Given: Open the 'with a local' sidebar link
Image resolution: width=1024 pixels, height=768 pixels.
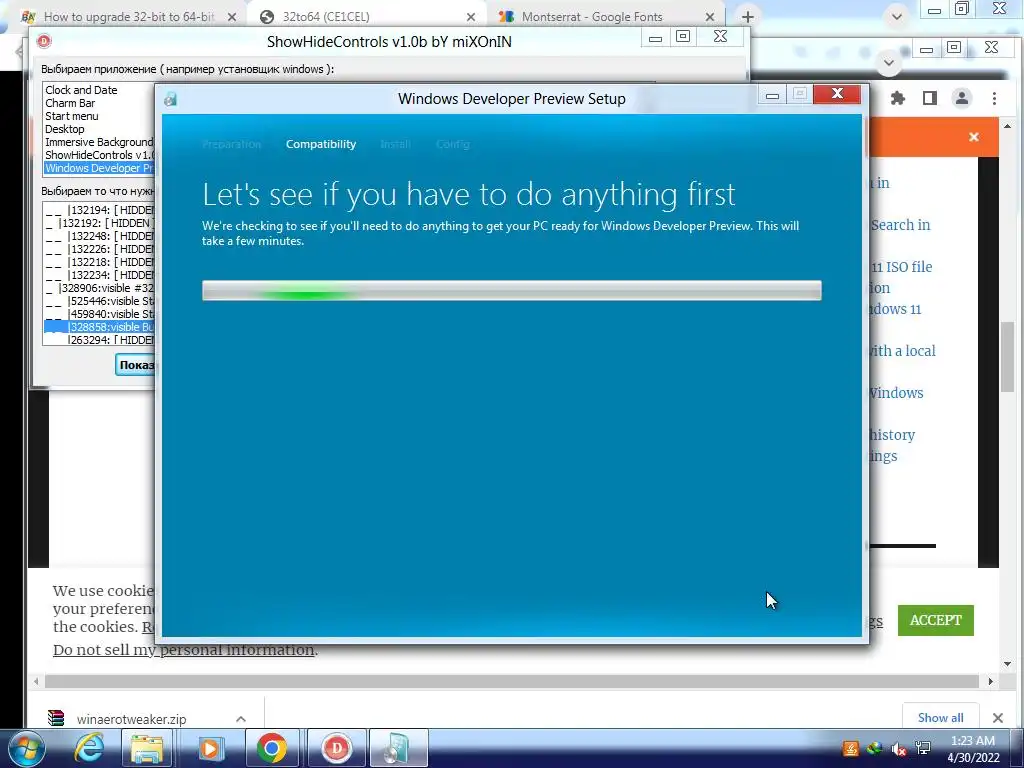Looking at the screenshot, I should [902, 351].
